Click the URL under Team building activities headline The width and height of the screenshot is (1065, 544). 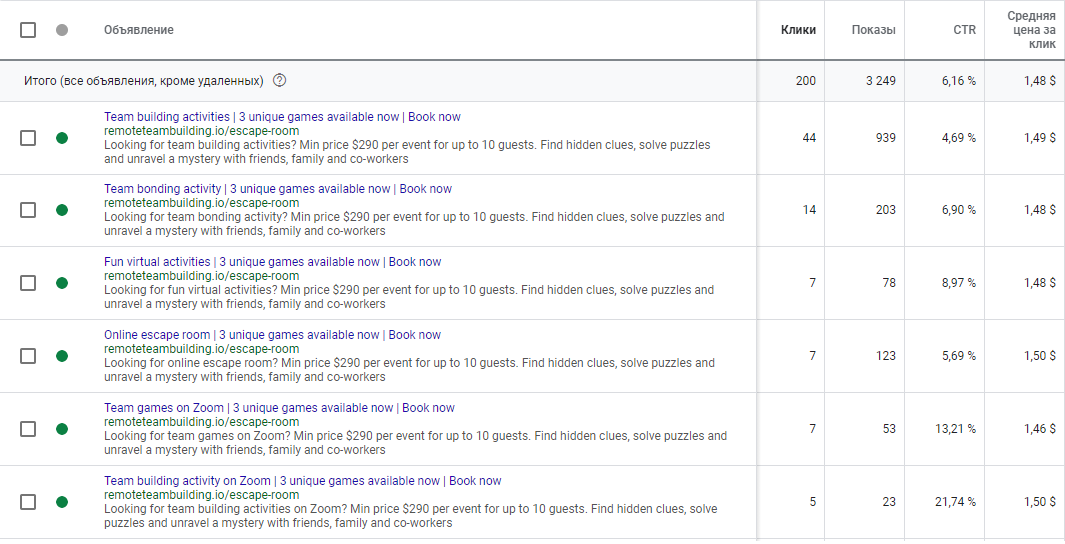coord(201,131)
